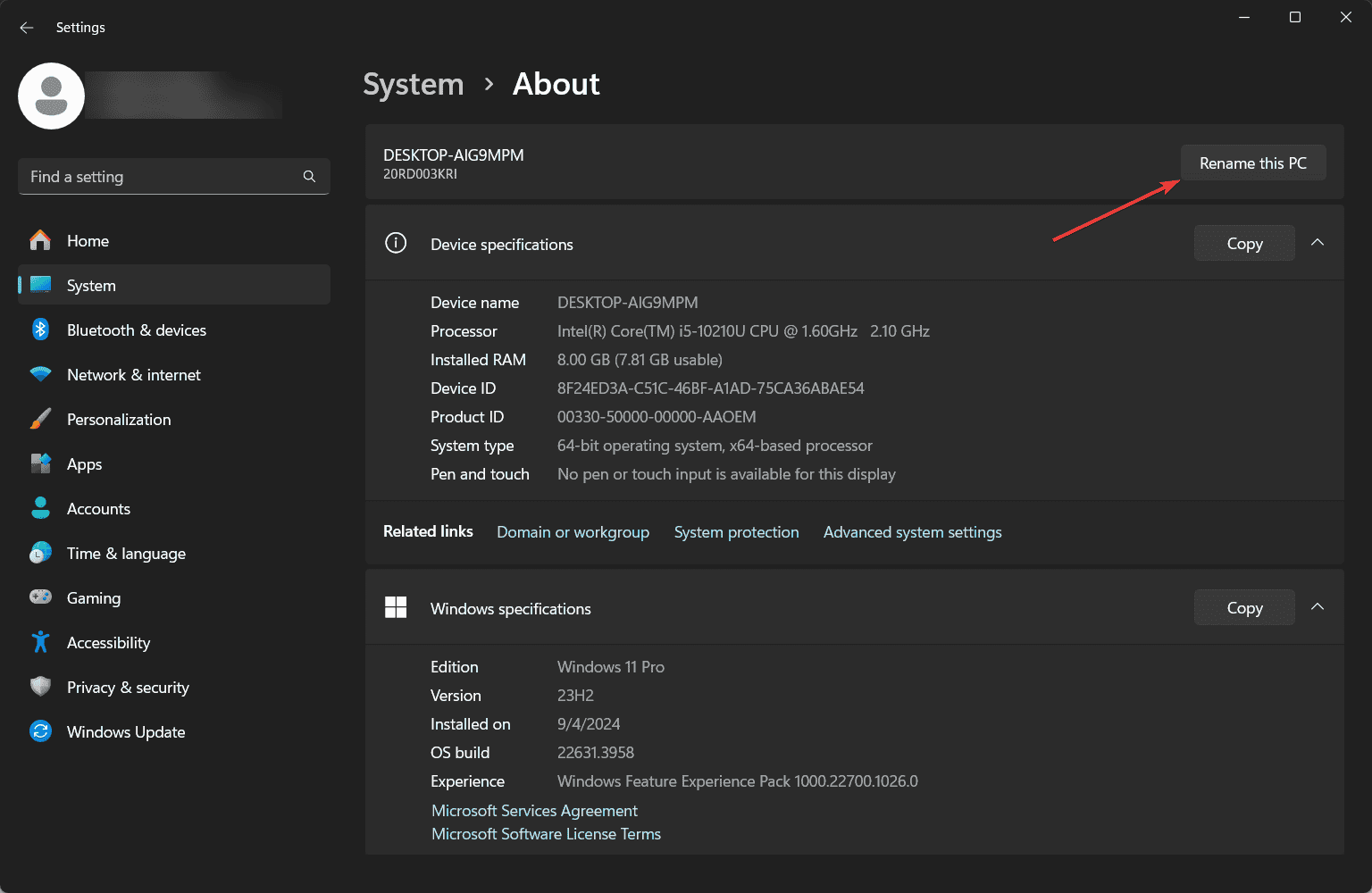1372x893 pixels.
Task: Click the processor value Intel Core i5-10210U
Action: click(743, 331)
